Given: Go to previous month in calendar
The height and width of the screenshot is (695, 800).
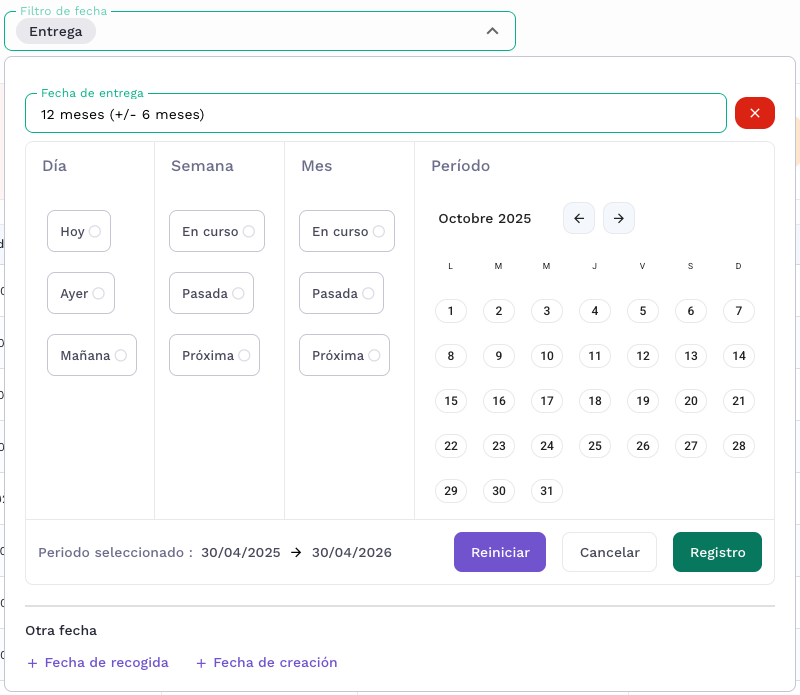Looking at the screenshot, I should tap(579, 218).
